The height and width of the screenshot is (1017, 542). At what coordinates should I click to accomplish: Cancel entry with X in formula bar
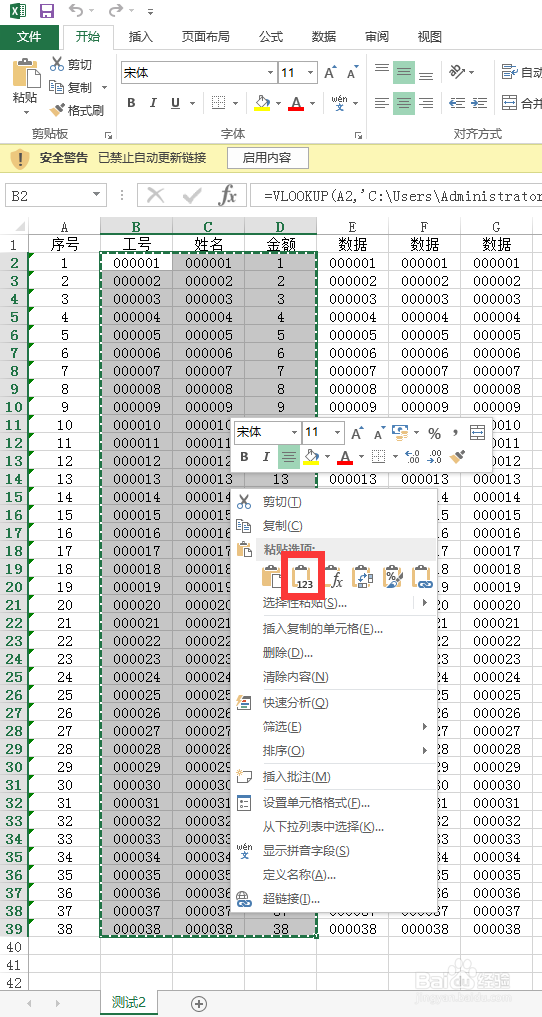[155, 195]
